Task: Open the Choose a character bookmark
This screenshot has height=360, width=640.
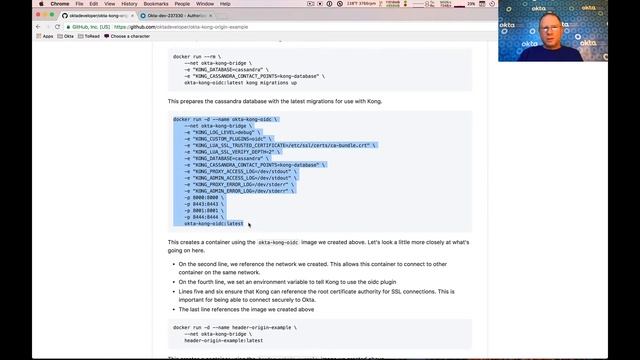Action: pos(127,36)
